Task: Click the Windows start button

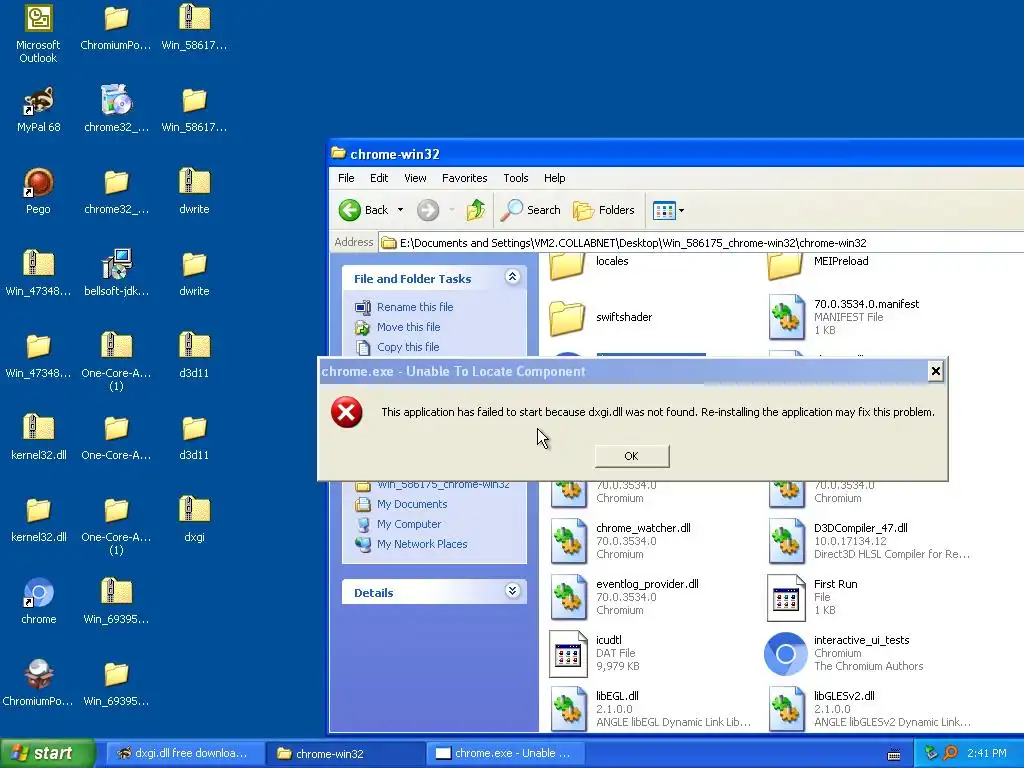Action: [48, 753]
